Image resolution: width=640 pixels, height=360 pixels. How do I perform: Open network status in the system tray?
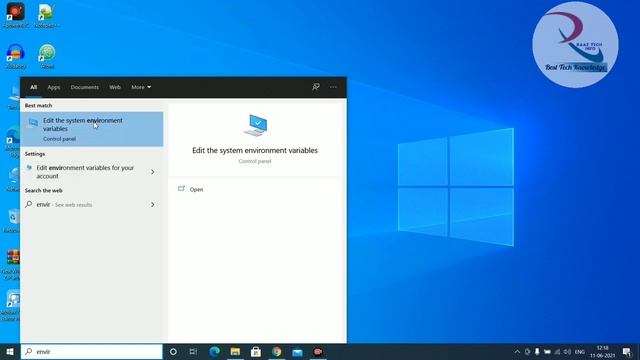coord(557,352)
